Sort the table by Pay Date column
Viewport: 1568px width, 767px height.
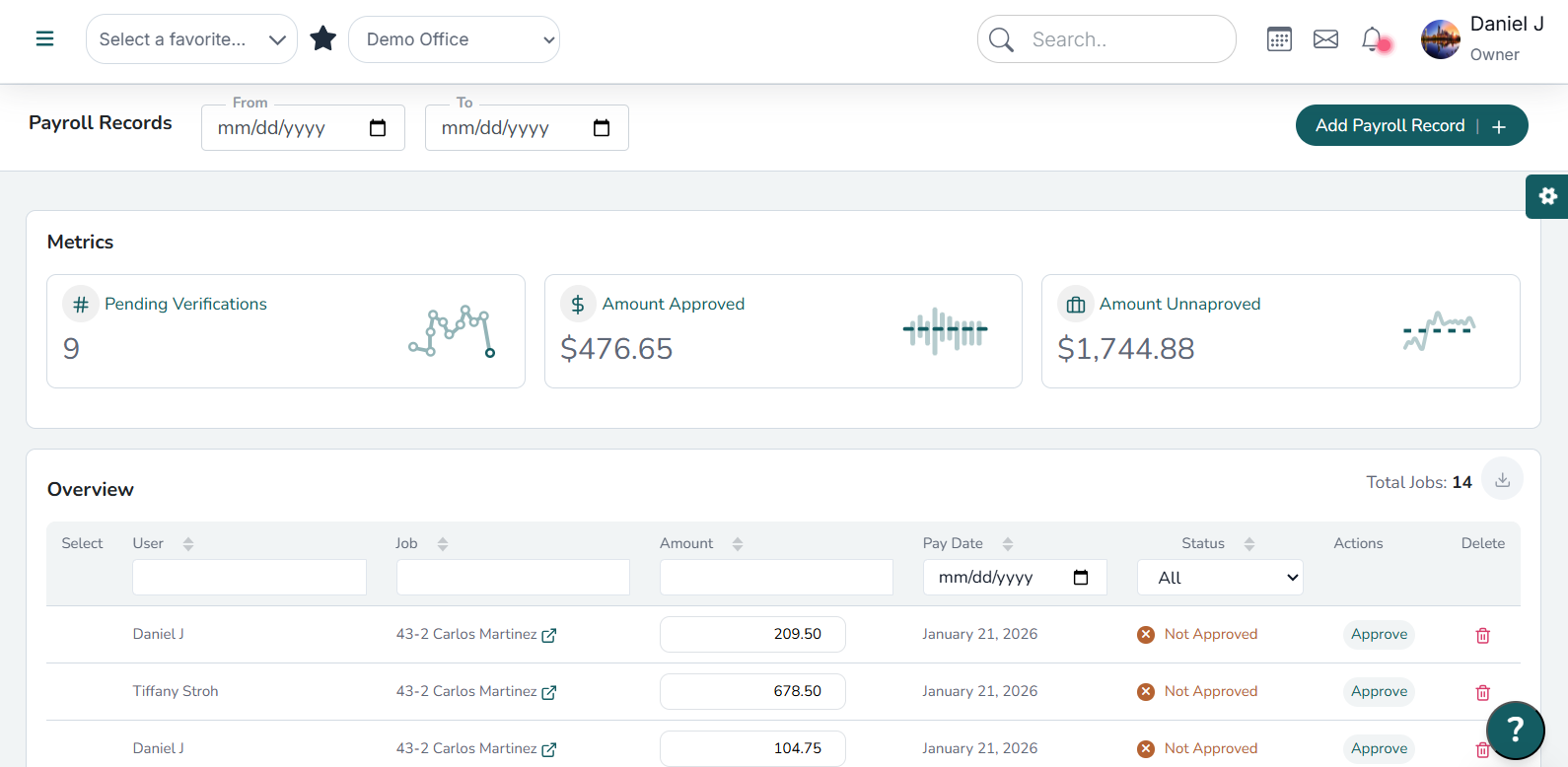tap(1007, 544)
